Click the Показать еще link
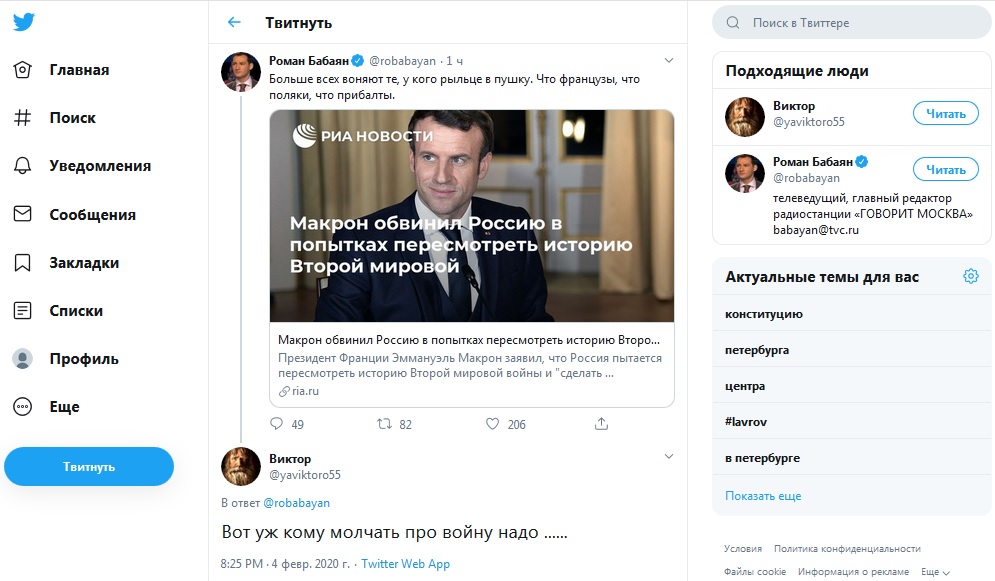 pos(763,496)
